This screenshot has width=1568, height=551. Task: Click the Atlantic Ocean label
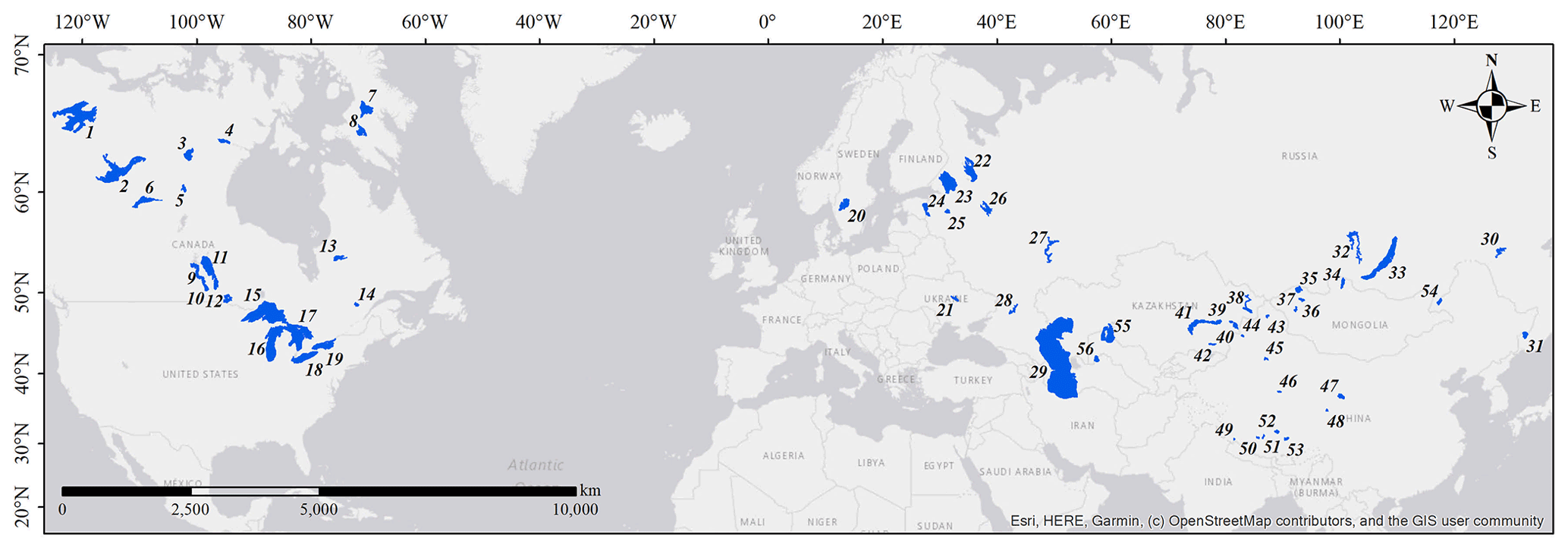pos(536,465)
